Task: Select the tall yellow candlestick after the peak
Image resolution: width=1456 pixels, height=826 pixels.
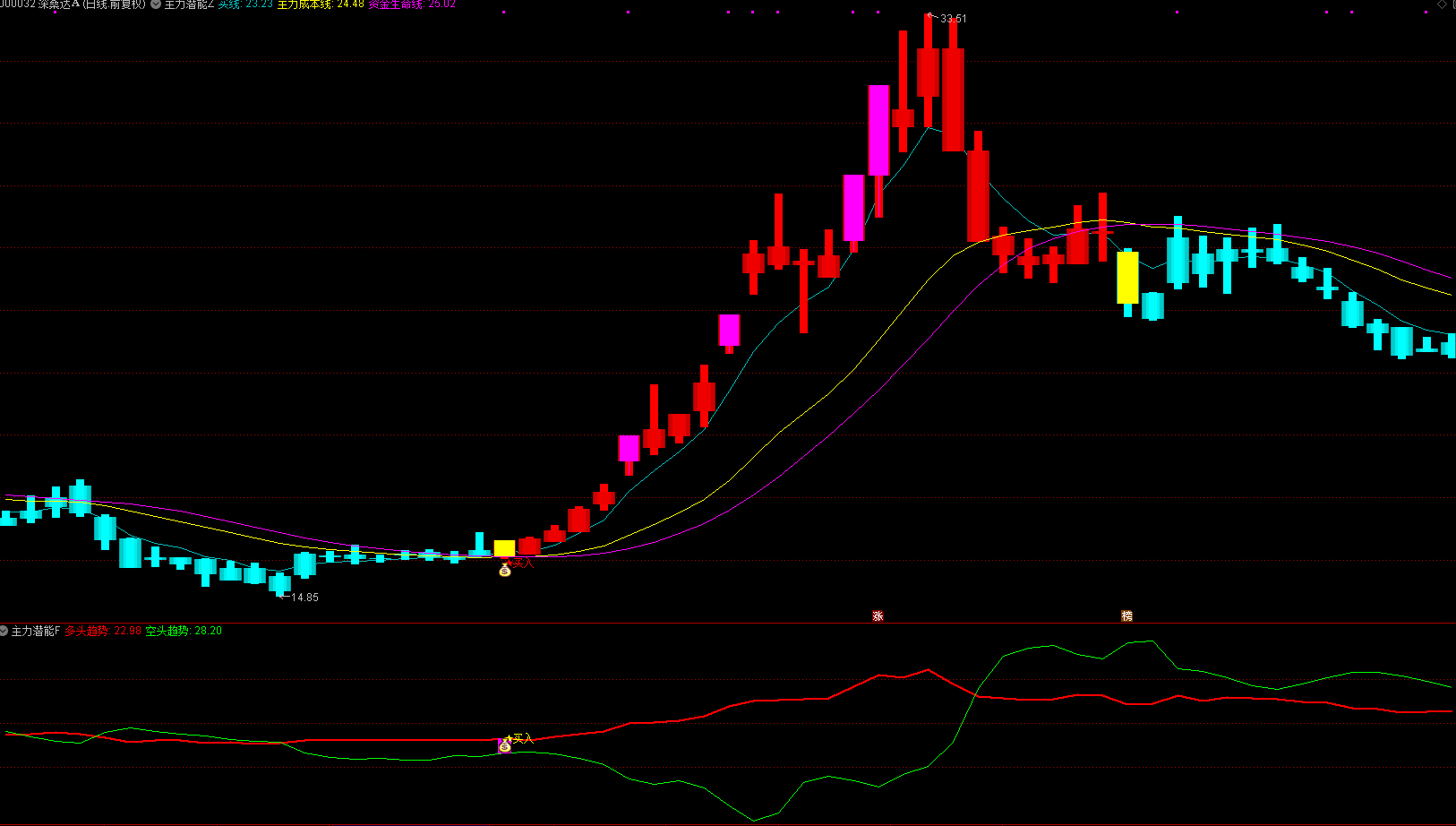Action: [1127, 279]
